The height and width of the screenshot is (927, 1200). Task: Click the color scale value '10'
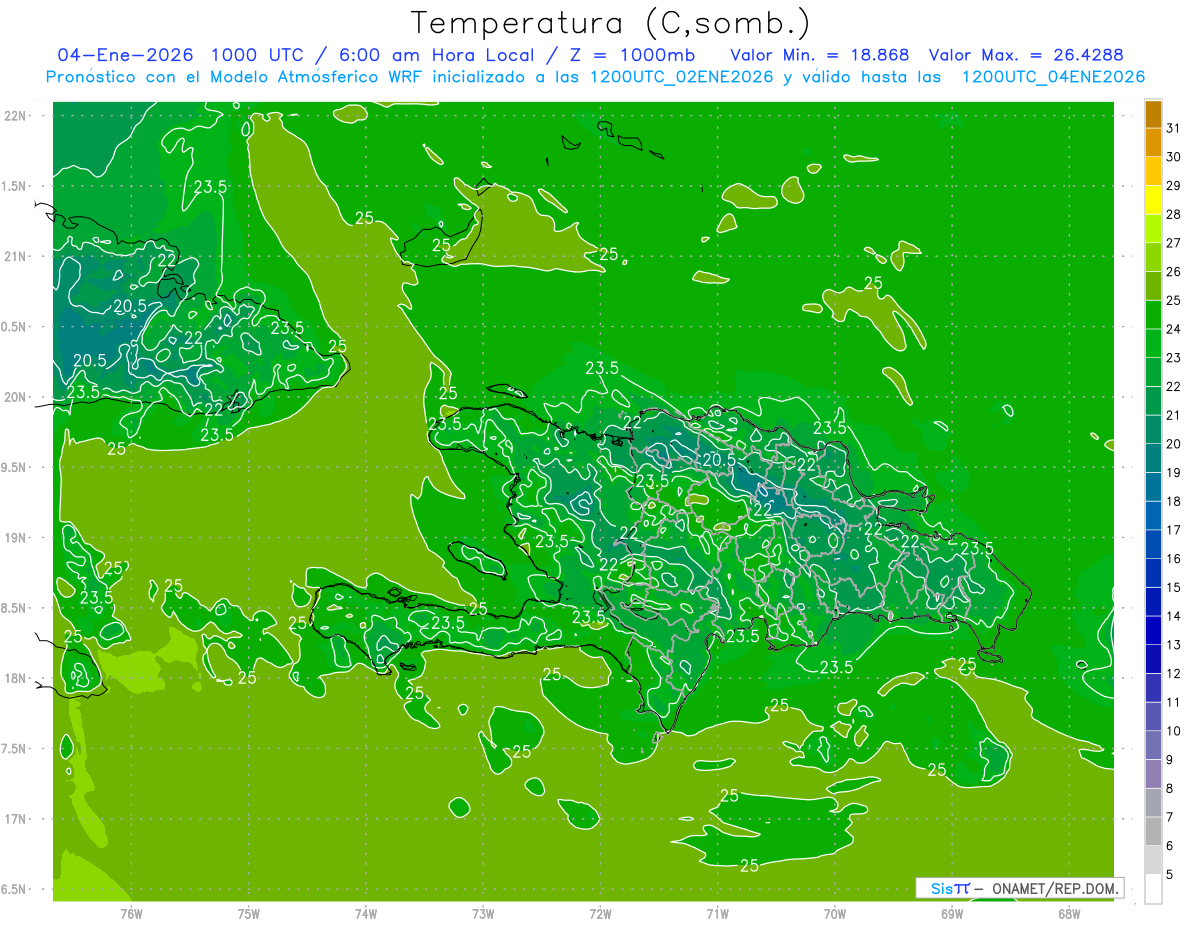[1173, 731]
